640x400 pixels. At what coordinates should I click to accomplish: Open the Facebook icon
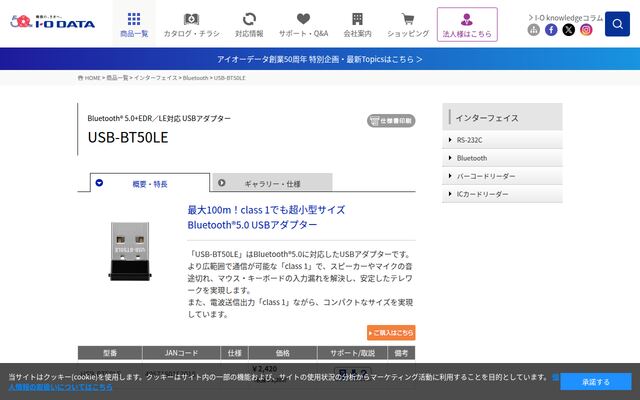tap(551, 30)
